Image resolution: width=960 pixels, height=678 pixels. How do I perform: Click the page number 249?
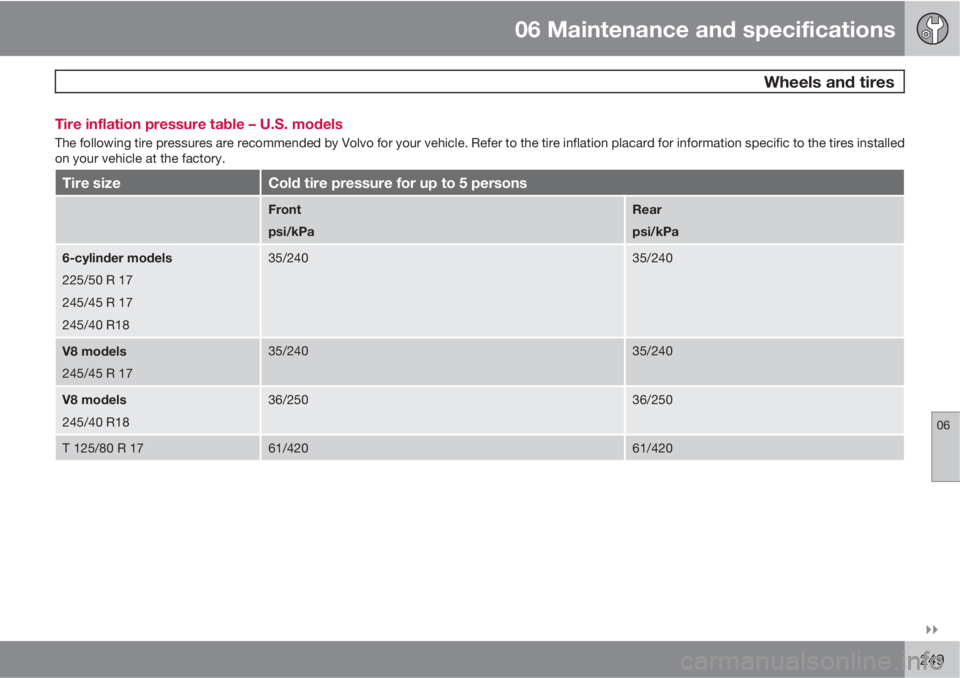click(931, 660)
